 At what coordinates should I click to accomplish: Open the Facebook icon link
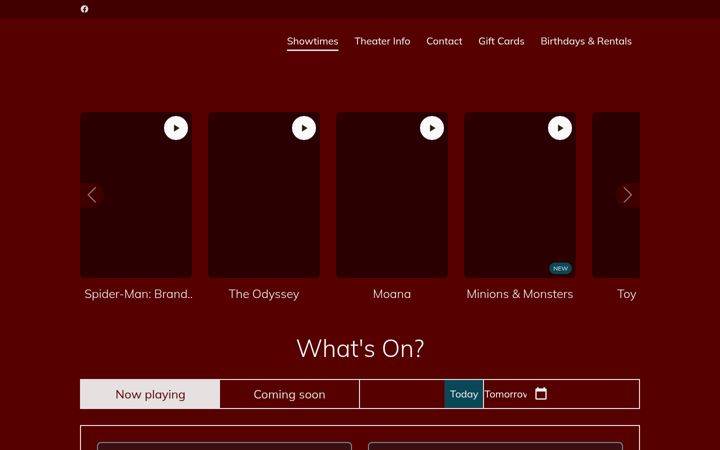pyautogui.click(x=84, y=9)
